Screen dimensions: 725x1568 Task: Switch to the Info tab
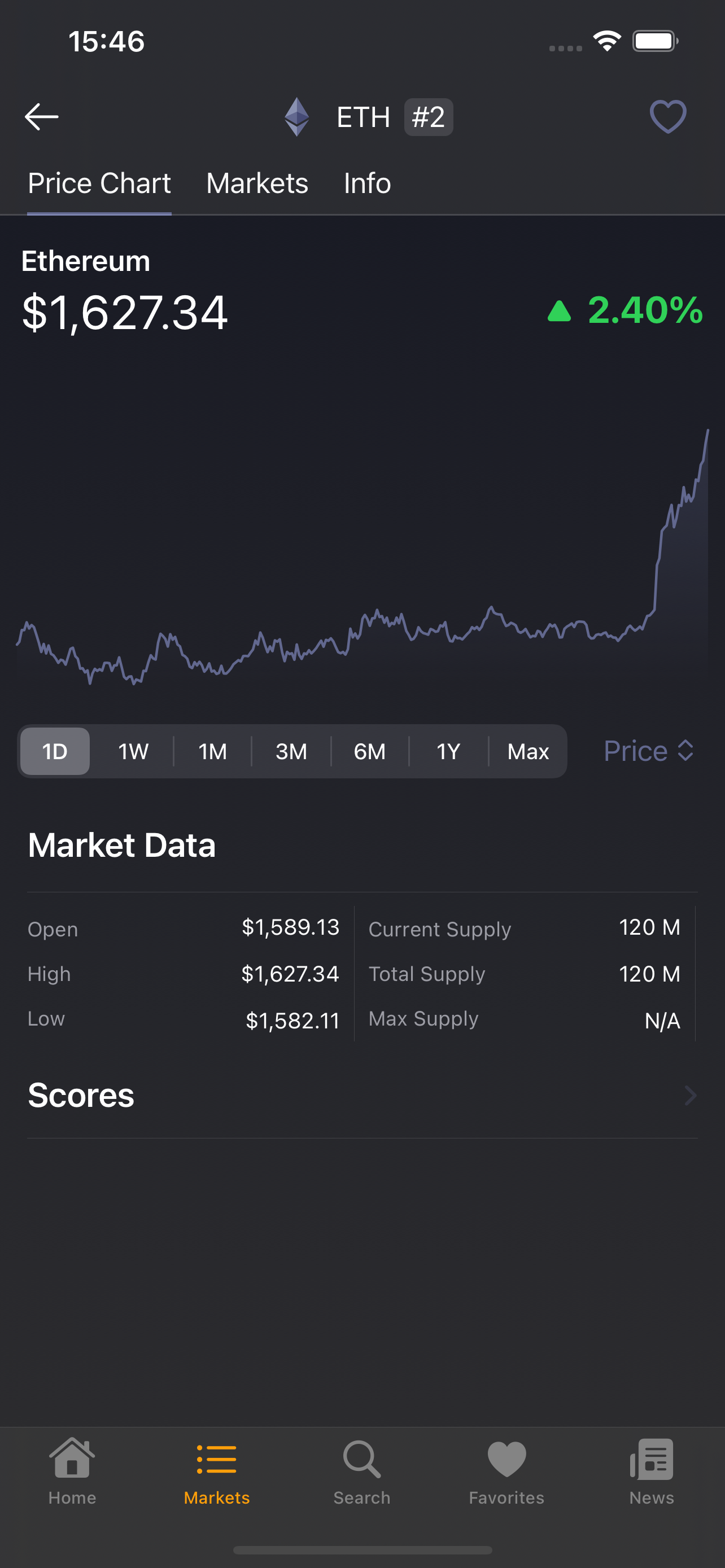[x=367, y=183]
